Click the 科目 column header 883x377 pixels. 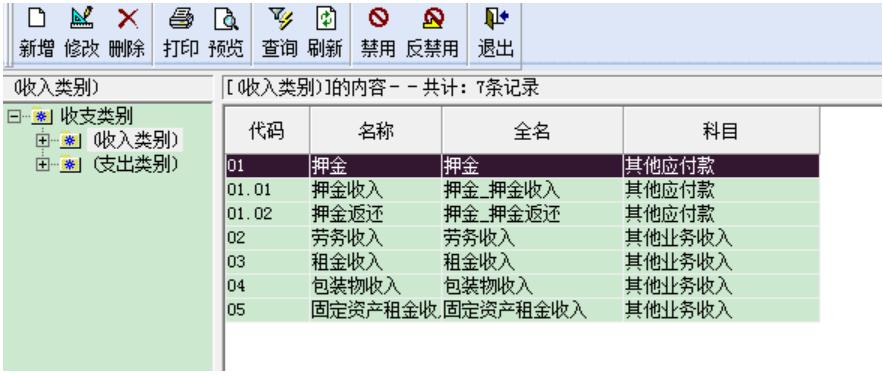pyautogui.click(x=721, y=131)
